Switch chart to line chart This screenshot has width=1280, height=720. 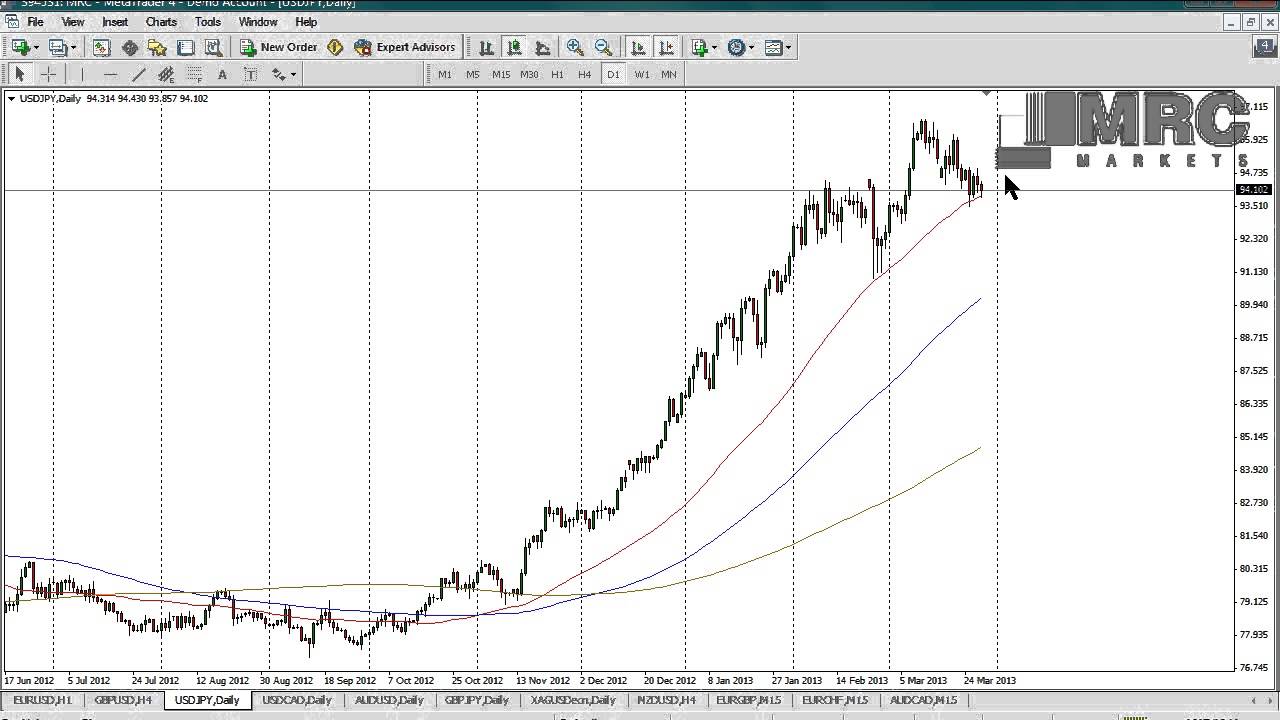(542, 47)
